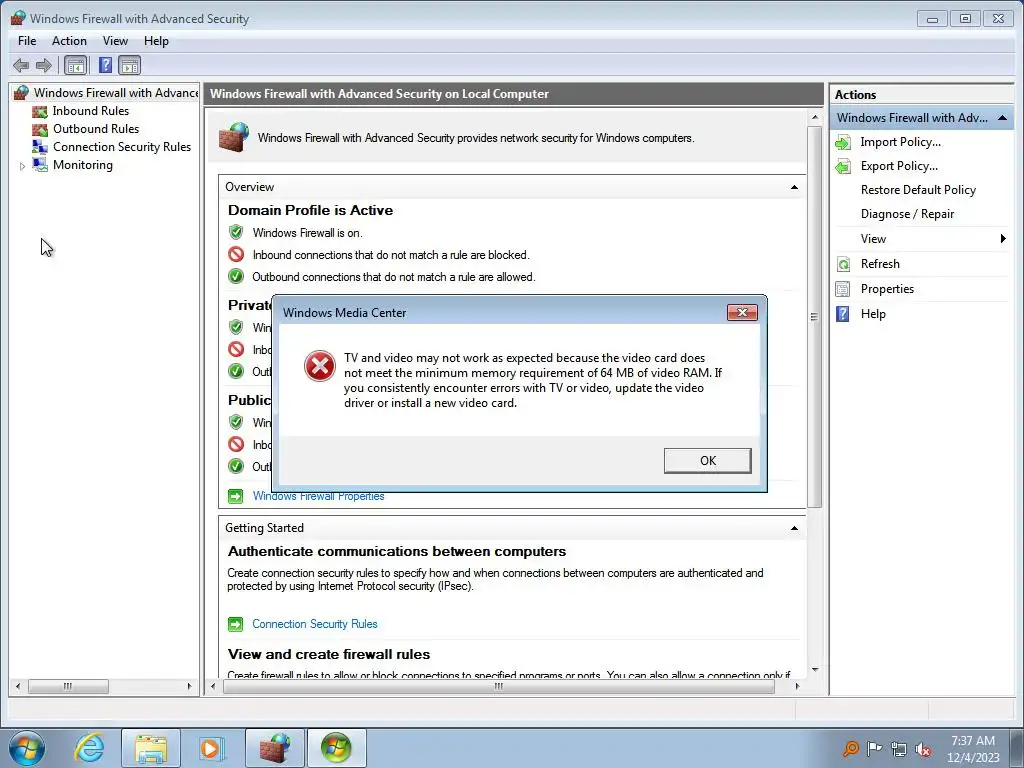Click the Action Center flag tray icon

[874, 749]
